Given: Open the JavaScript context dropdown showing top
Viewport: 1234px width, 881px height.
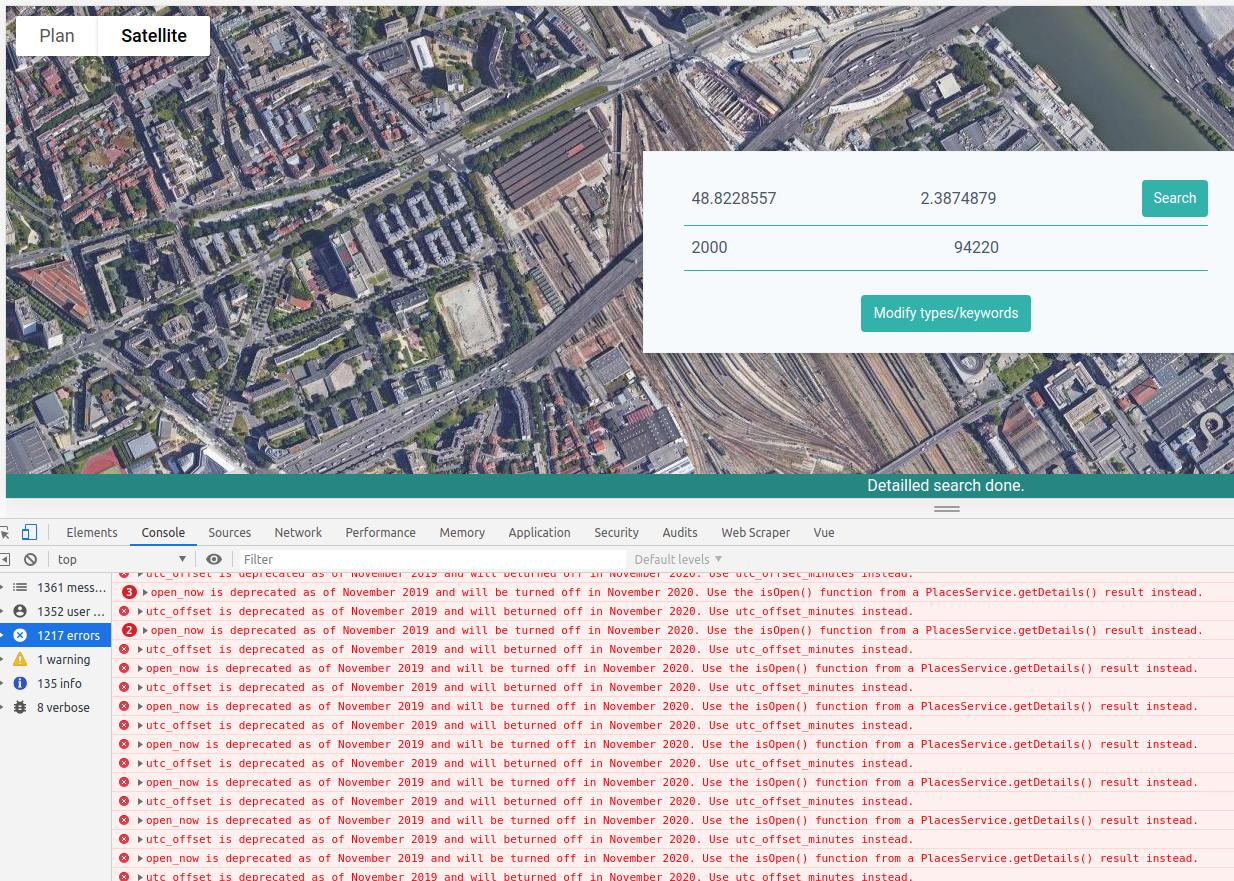Looking at the screenshot, I should pyautogui.click(x=120, y=559).
